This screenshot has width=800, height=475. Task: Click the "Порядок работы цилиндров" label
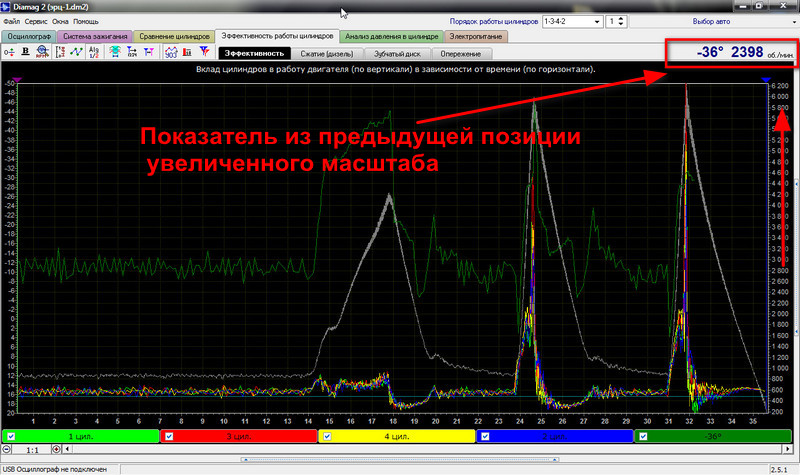(493, 21)
